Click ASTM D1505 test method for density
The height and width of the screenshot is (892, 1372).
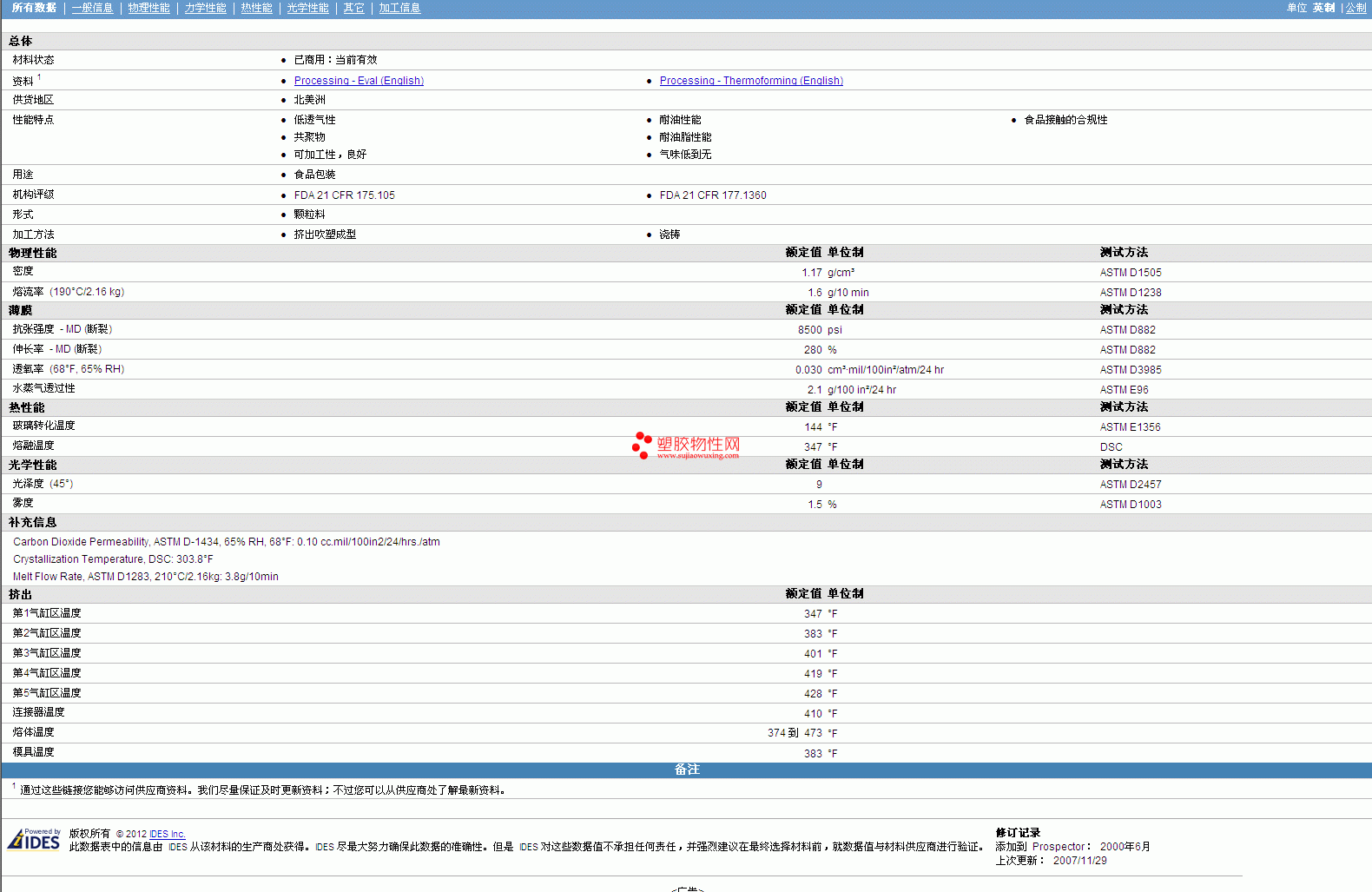click(1130, 273)
